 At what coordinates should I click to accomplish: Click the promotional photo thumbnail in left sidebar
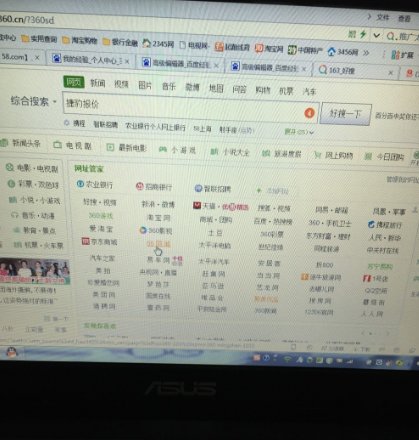tap(35, 271)
